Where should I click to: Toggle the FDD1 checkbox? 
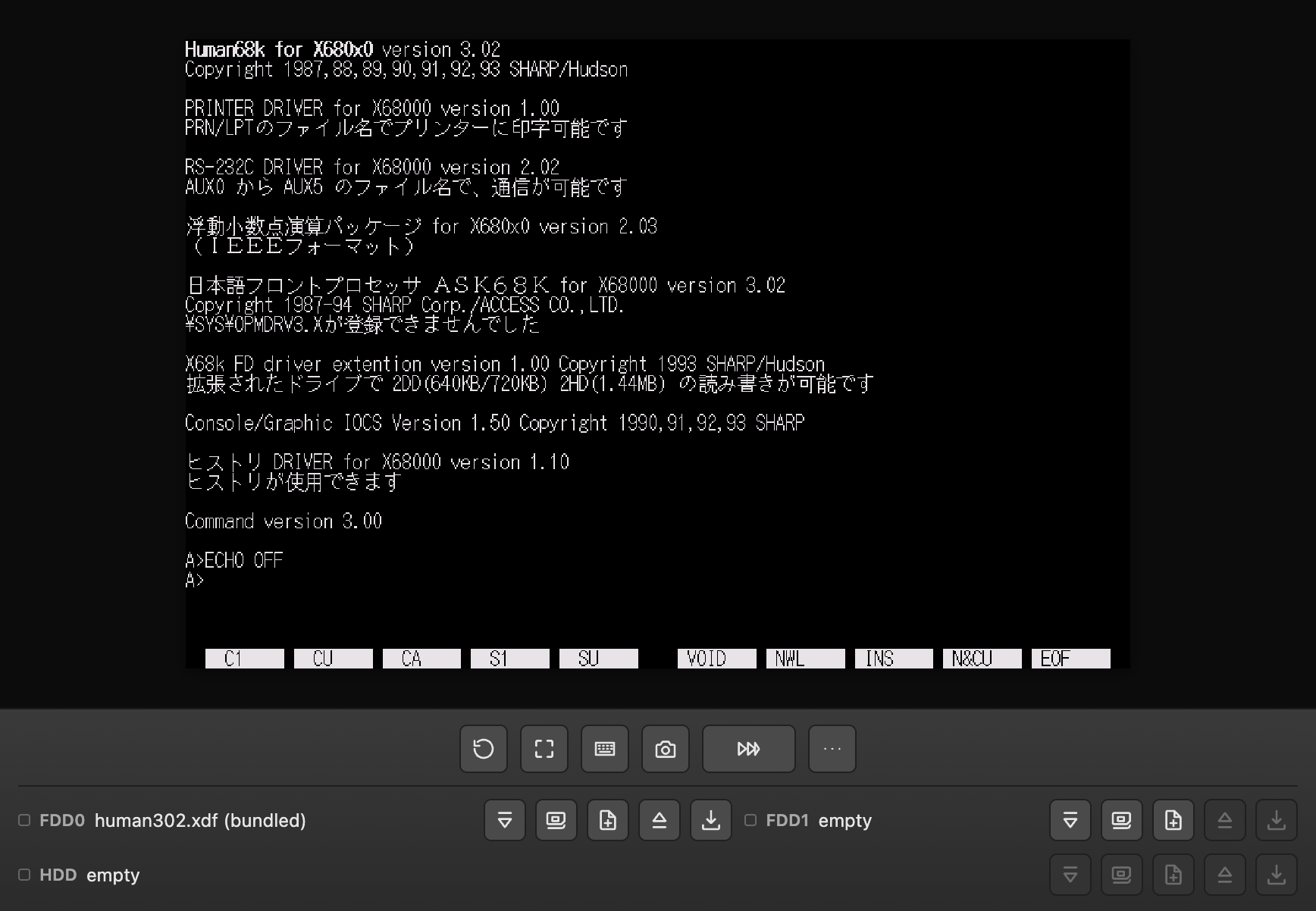[750, 820]
